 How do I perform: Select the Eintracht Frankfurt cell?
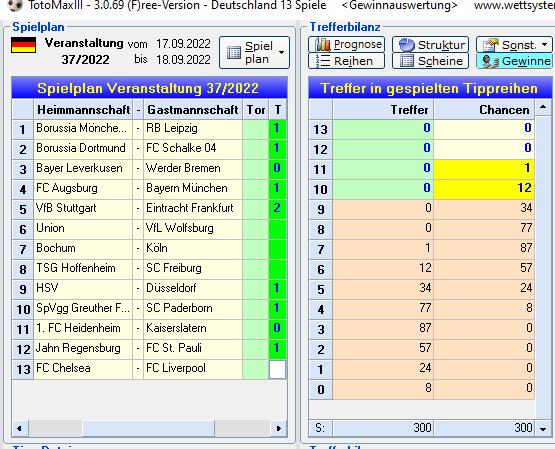pyautogui.click(x=193, y=209)
